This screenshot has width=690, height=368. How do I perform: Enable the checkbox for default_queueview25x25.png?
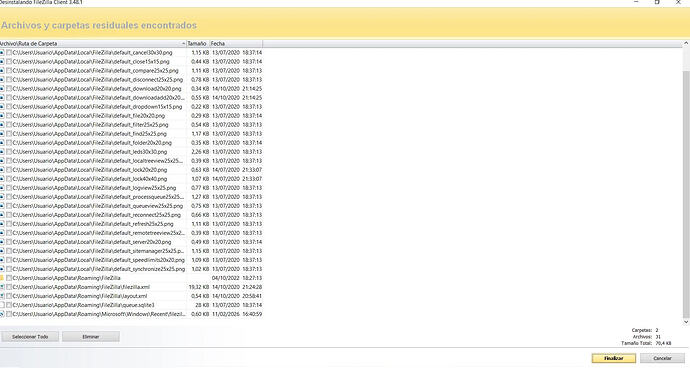9,206
